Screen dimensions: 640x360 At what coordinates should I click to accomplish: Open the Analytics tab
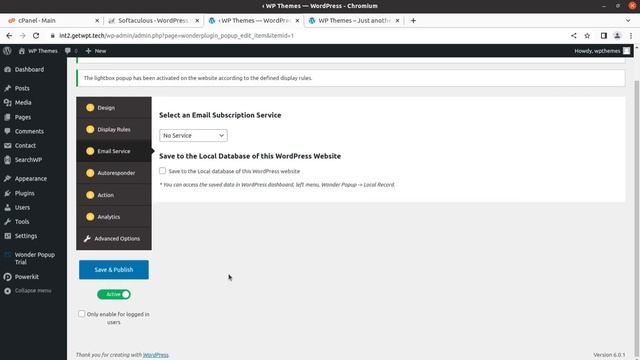(x=114, y=217)
